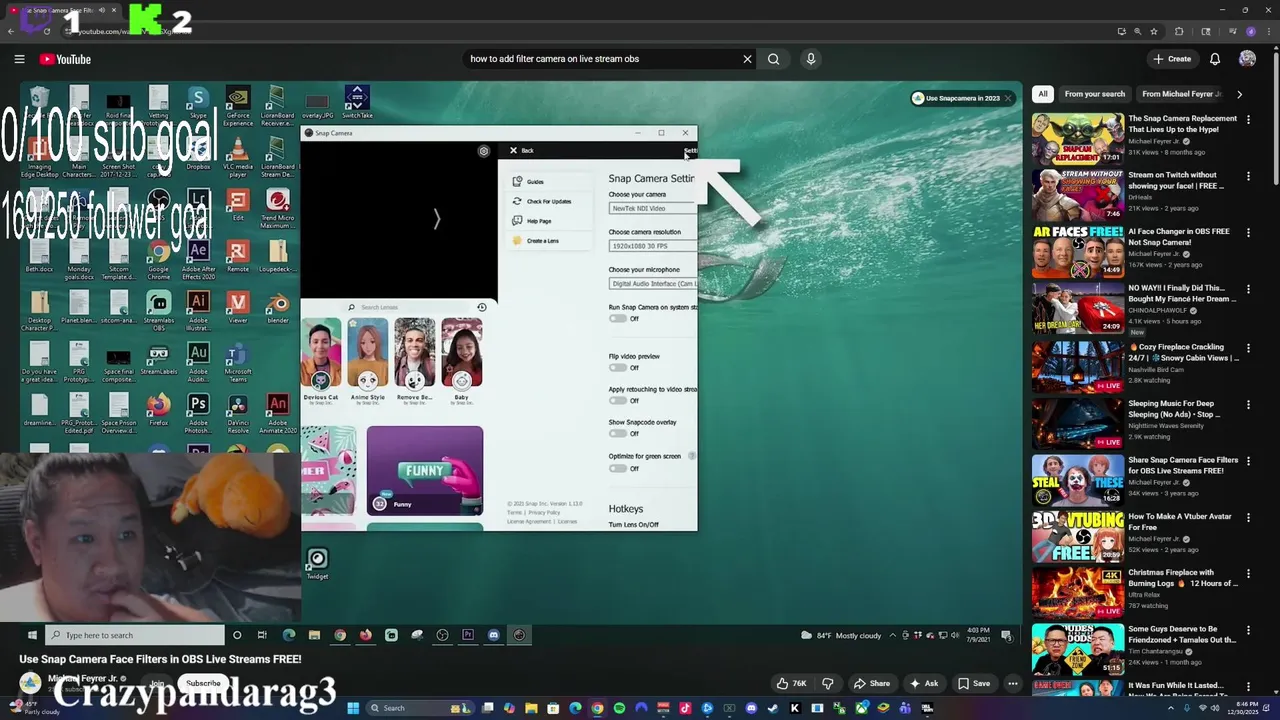This screenshot has height=720, width=1280.
Task: Open more actions ellipsis under video
Action: 1013,684
